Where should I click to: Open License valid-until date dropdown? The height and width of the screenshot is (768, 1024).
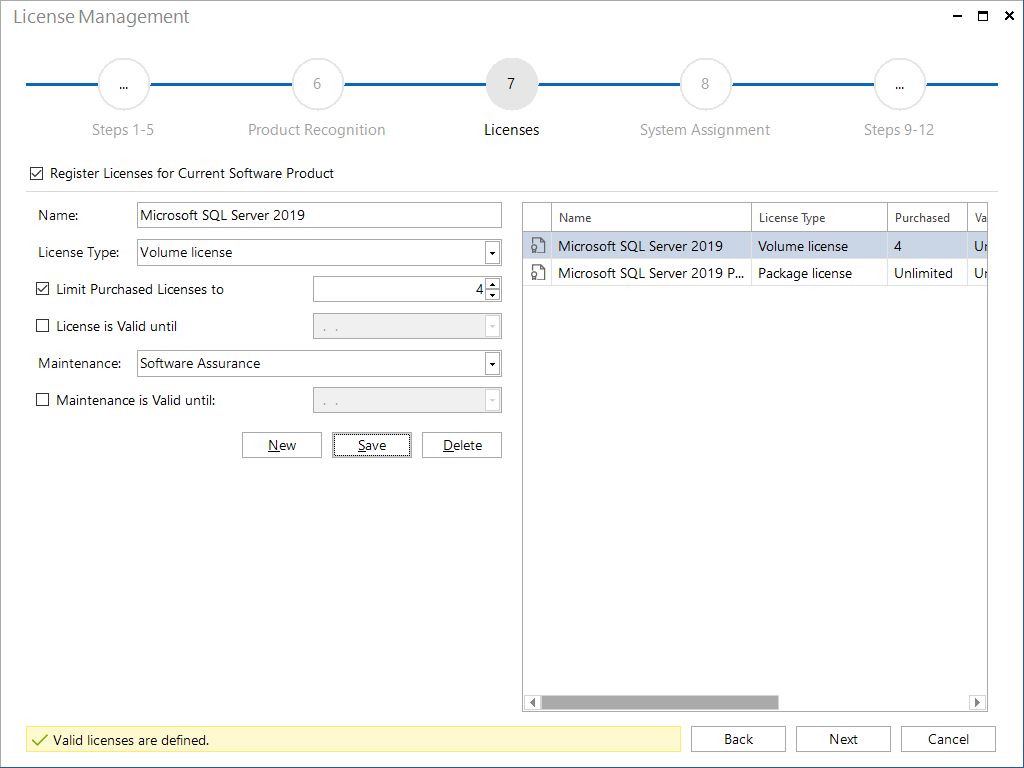tap(492, 326)
